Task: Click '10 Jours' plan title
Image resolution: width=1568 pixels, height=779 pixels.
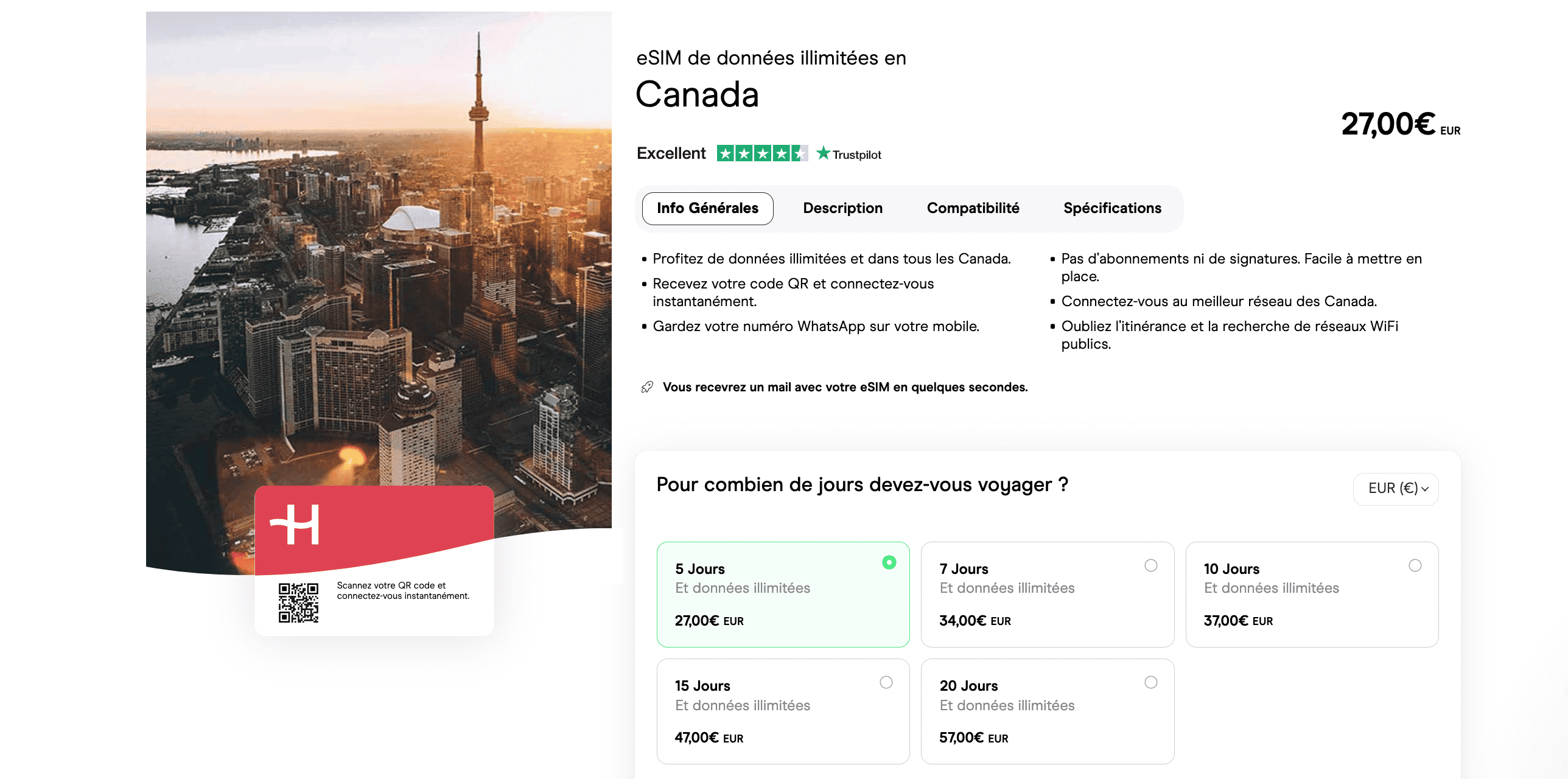Action: (1231, 569)
